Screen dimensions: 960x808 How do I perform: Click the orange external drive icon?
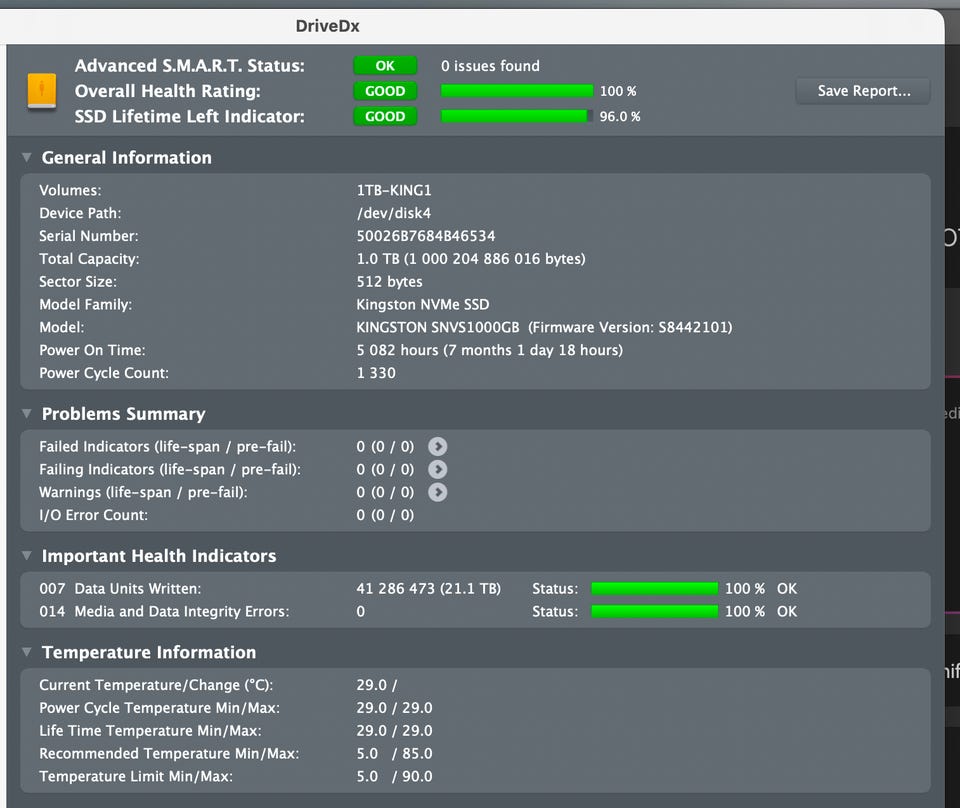pyautogui.click(x=42, y=91)
